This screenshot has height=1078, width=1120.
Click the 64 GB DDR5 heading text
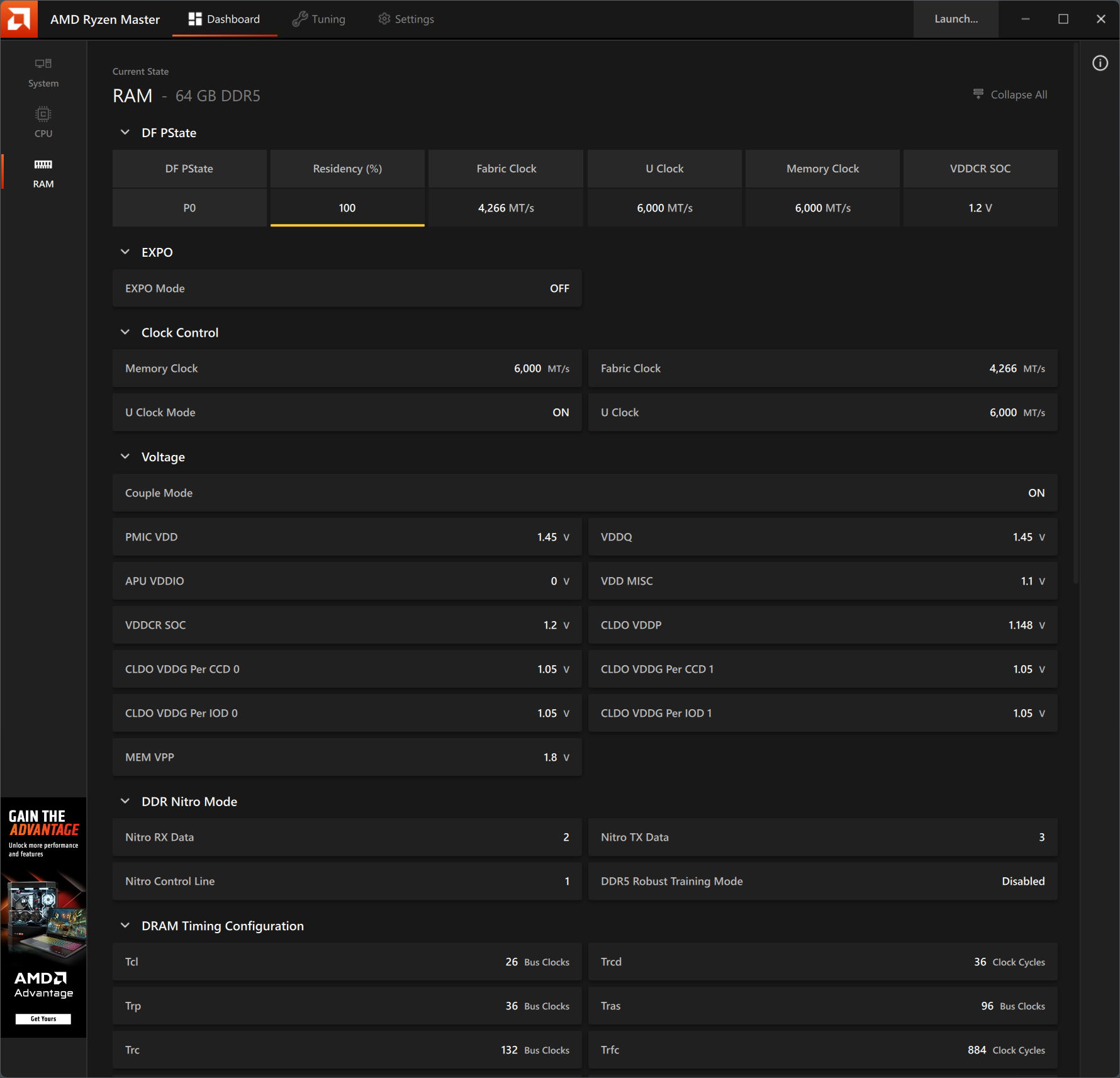[x=218, y=96]
